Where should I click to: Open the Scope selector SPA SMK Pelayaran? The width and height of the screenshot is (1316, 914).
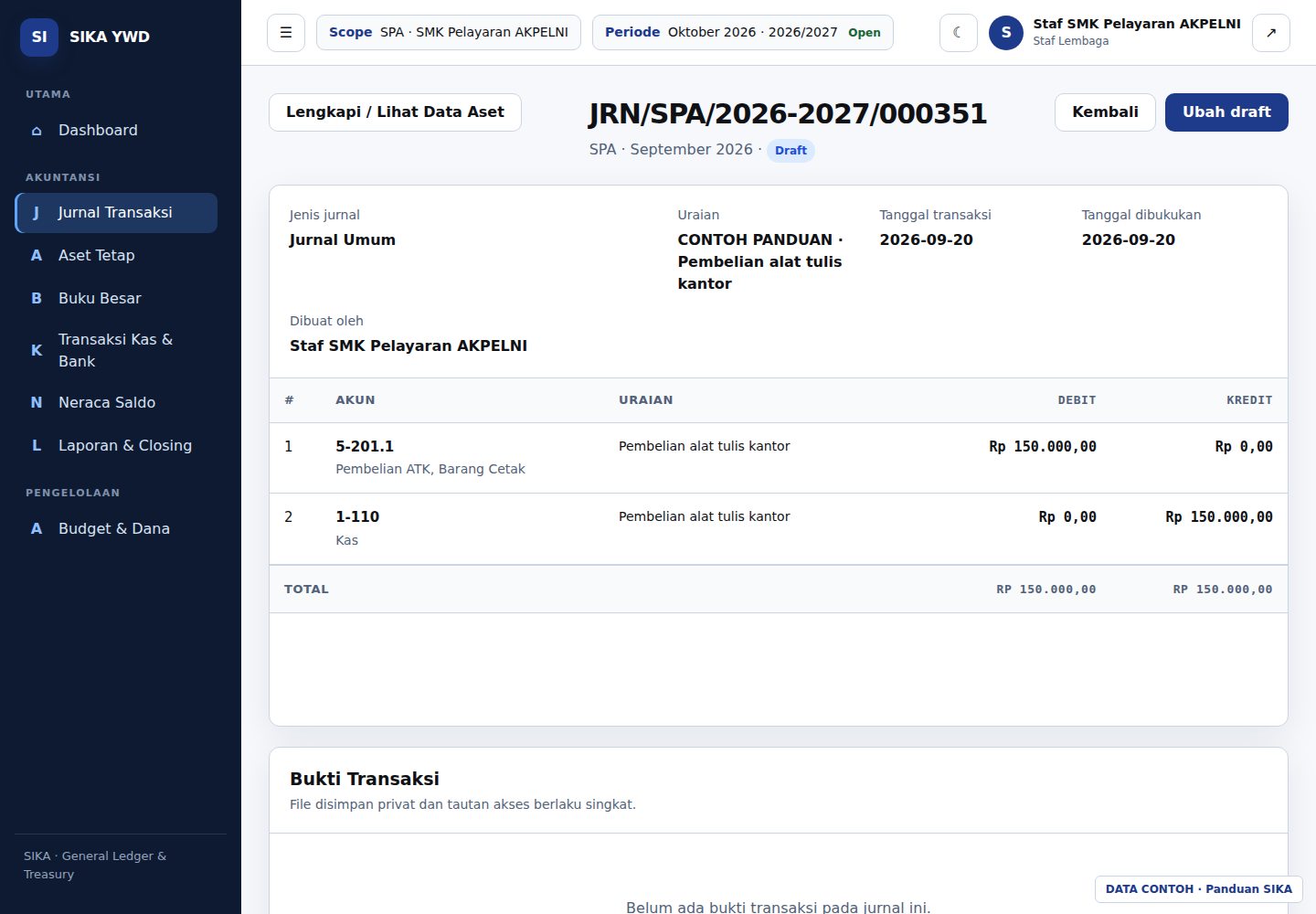pos(449,33)
